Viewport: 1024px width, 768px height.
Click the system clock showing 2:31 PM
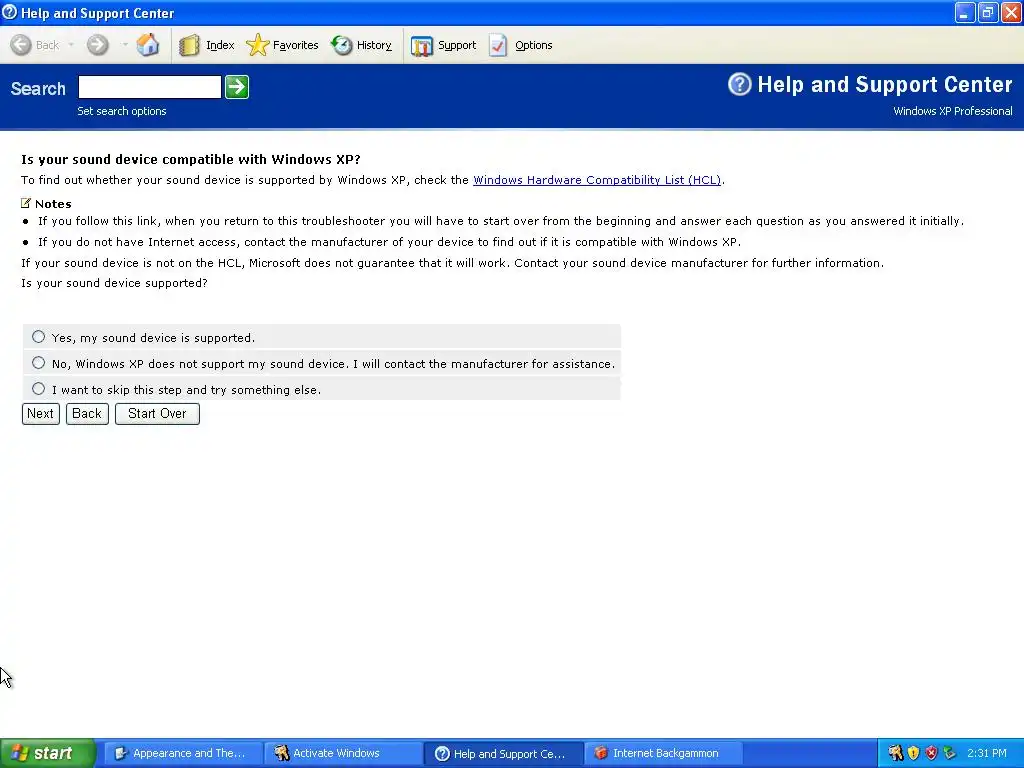(987, 753)
